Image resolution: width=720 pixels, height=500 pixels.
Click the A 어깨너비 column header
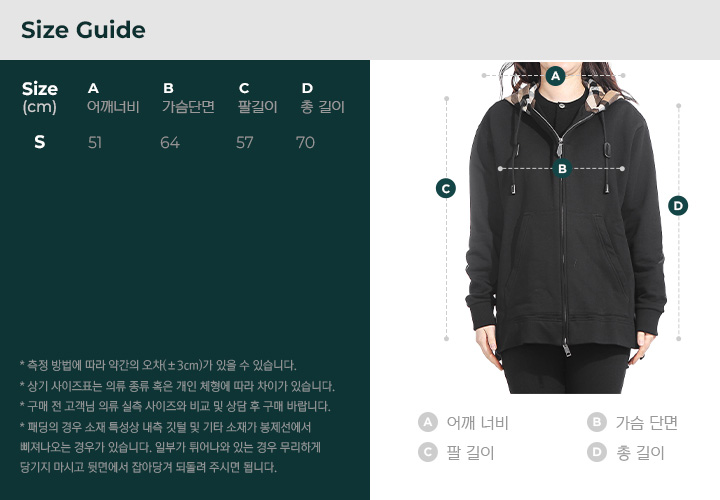pos(113,98)
